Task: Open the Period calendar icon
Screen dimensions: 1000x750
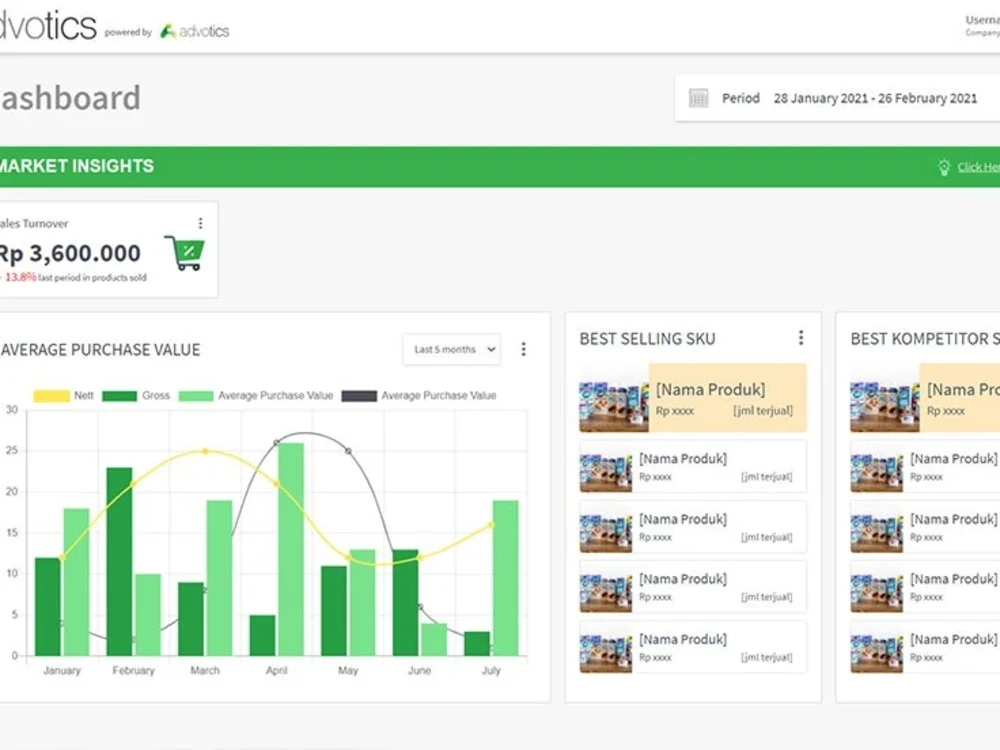Action: pos(698,98)
